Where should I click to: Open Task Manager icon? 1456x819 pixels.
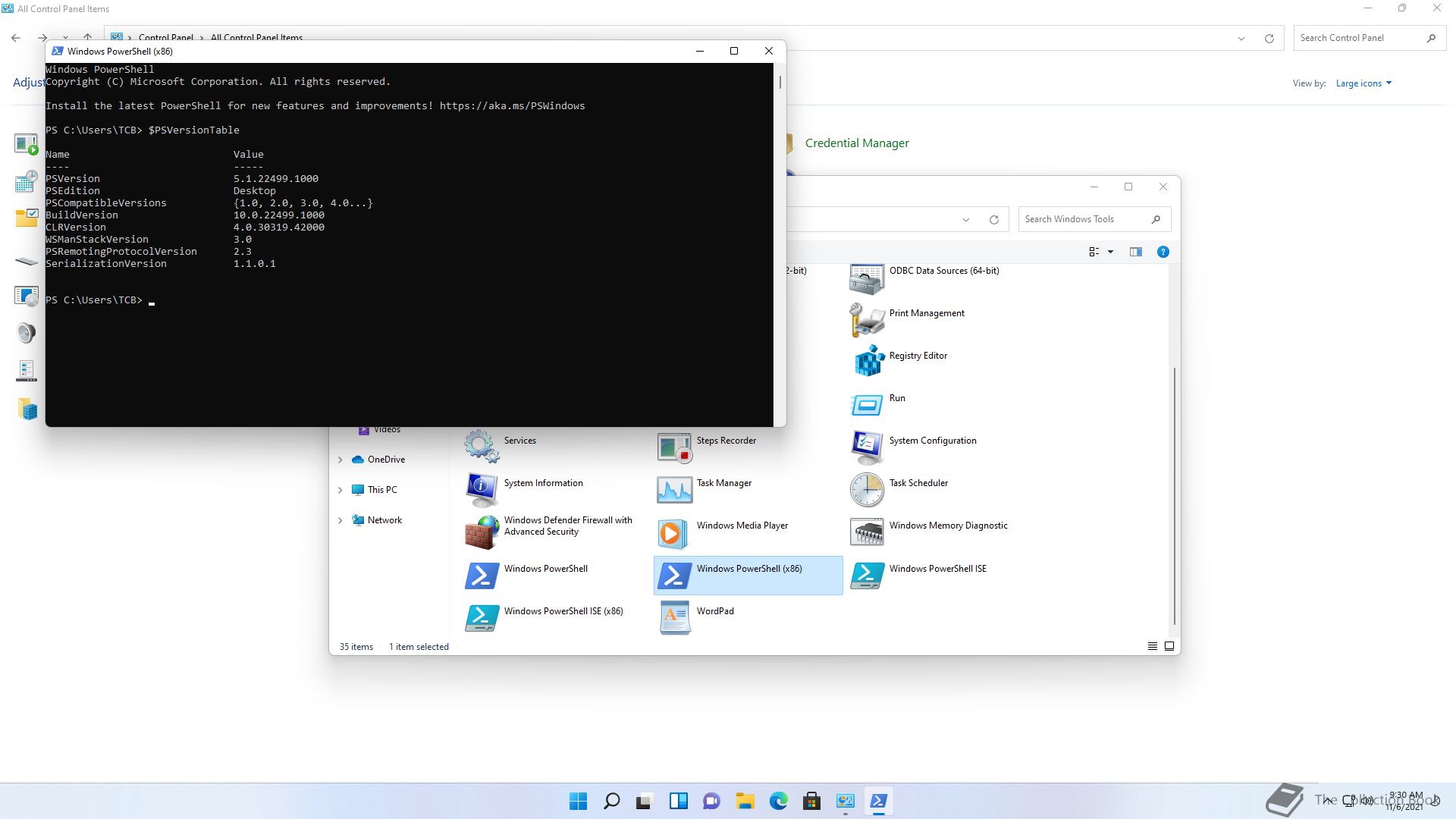[674, 490]
